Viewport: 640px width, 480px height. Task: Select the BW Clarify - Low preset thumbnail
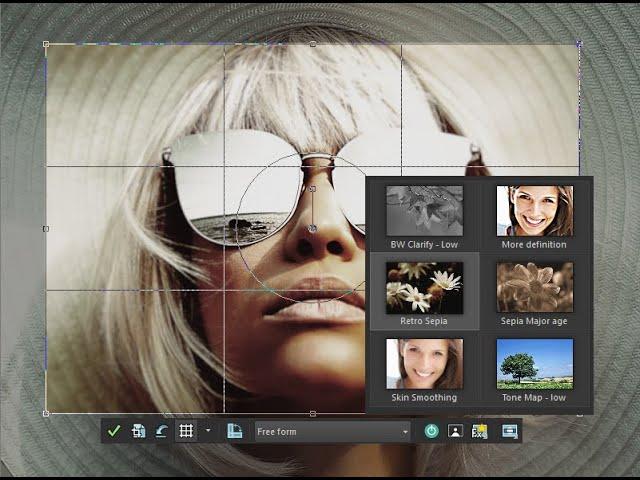pos(424,211)
